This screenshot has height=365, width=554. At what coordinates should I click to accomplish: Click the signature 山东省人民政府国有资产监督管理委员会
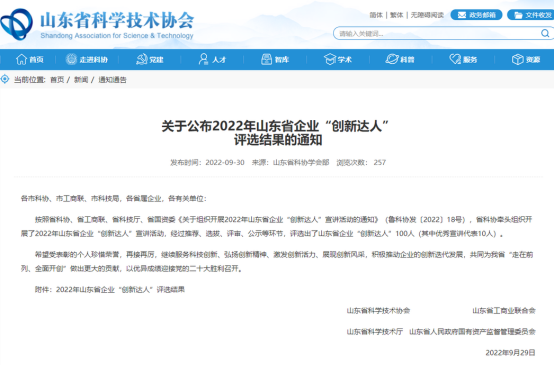click(472, 331)
